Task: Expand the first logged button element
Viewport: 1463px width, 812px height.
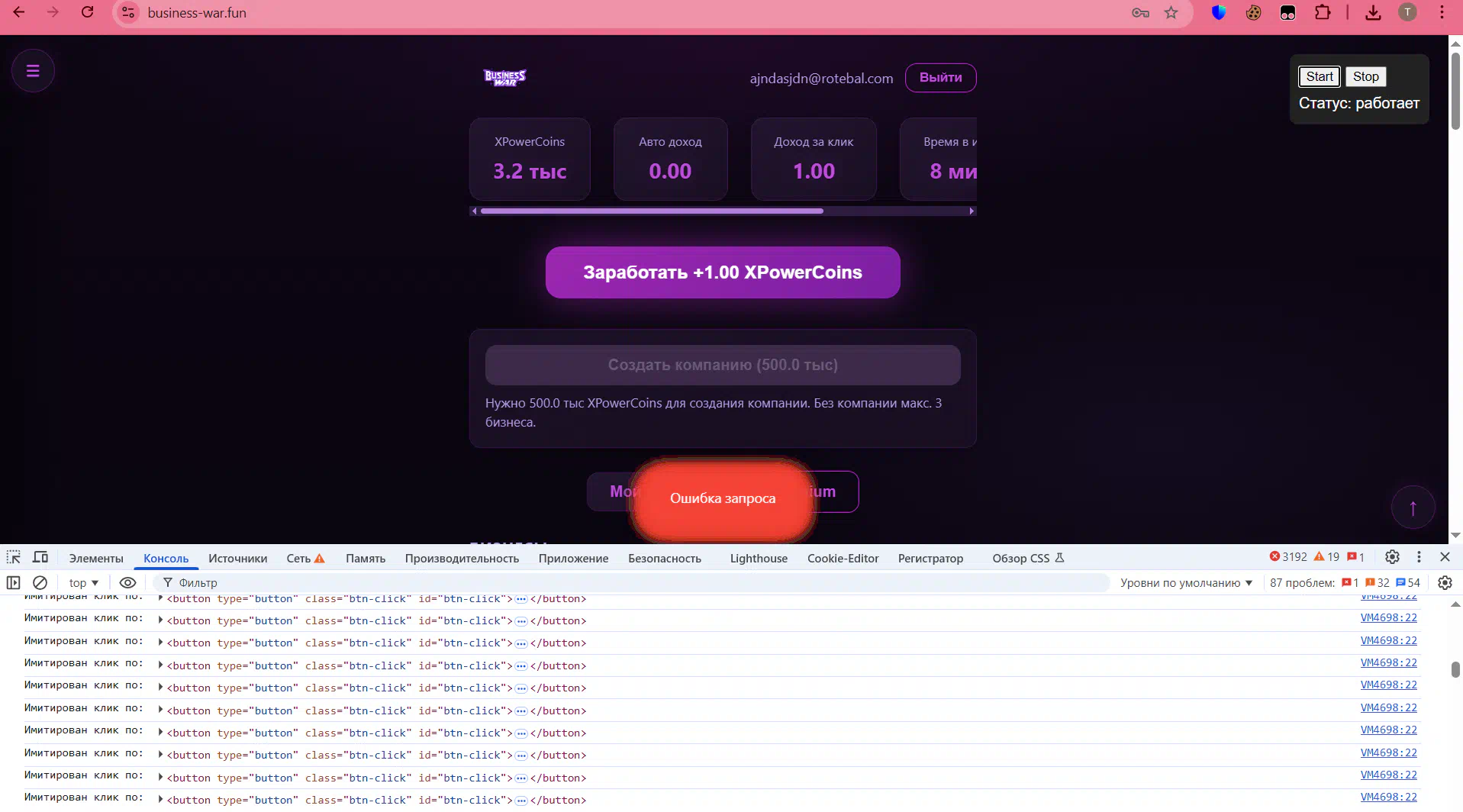Action: [x=160, y=598]
